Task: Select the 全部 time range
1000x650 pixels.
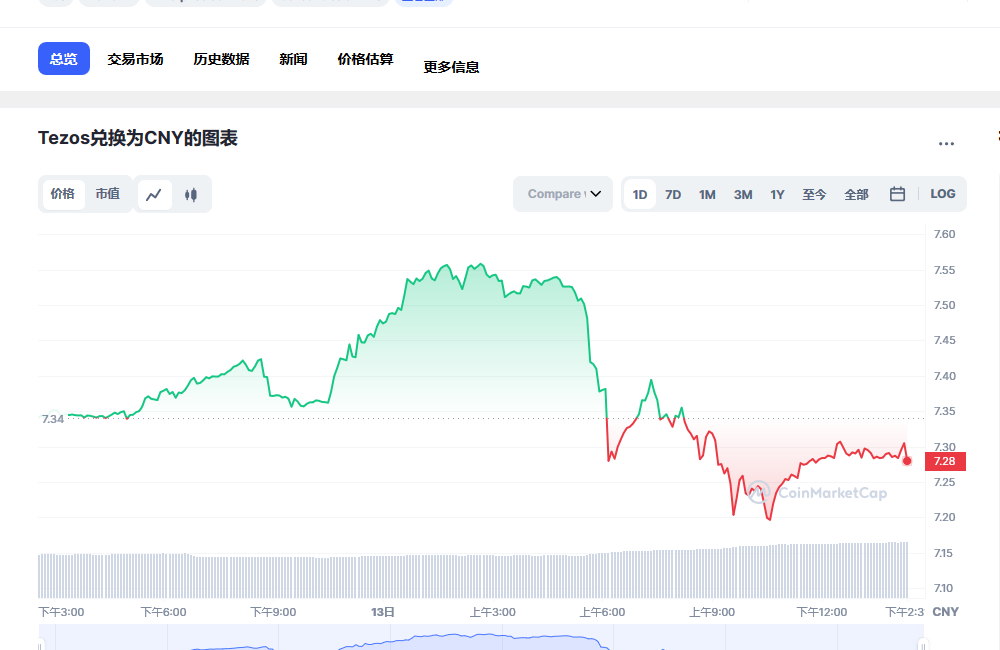Action: 857,195
